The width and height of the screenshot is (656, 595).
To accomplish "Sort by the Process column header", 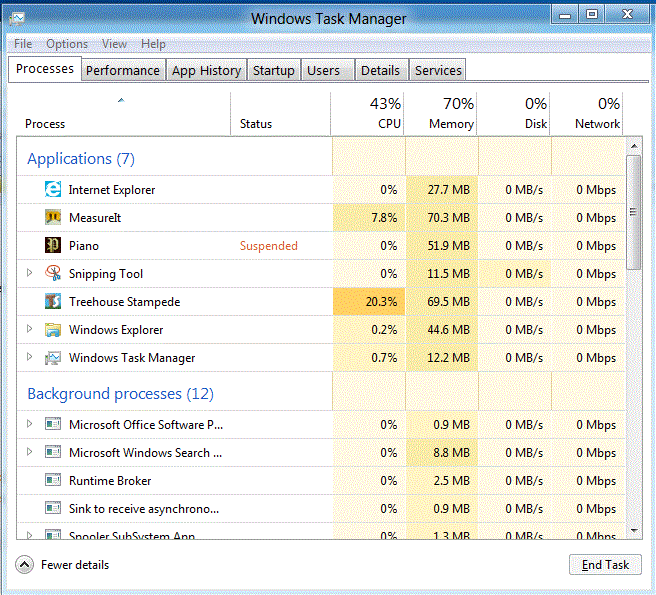I will point(123,114).
